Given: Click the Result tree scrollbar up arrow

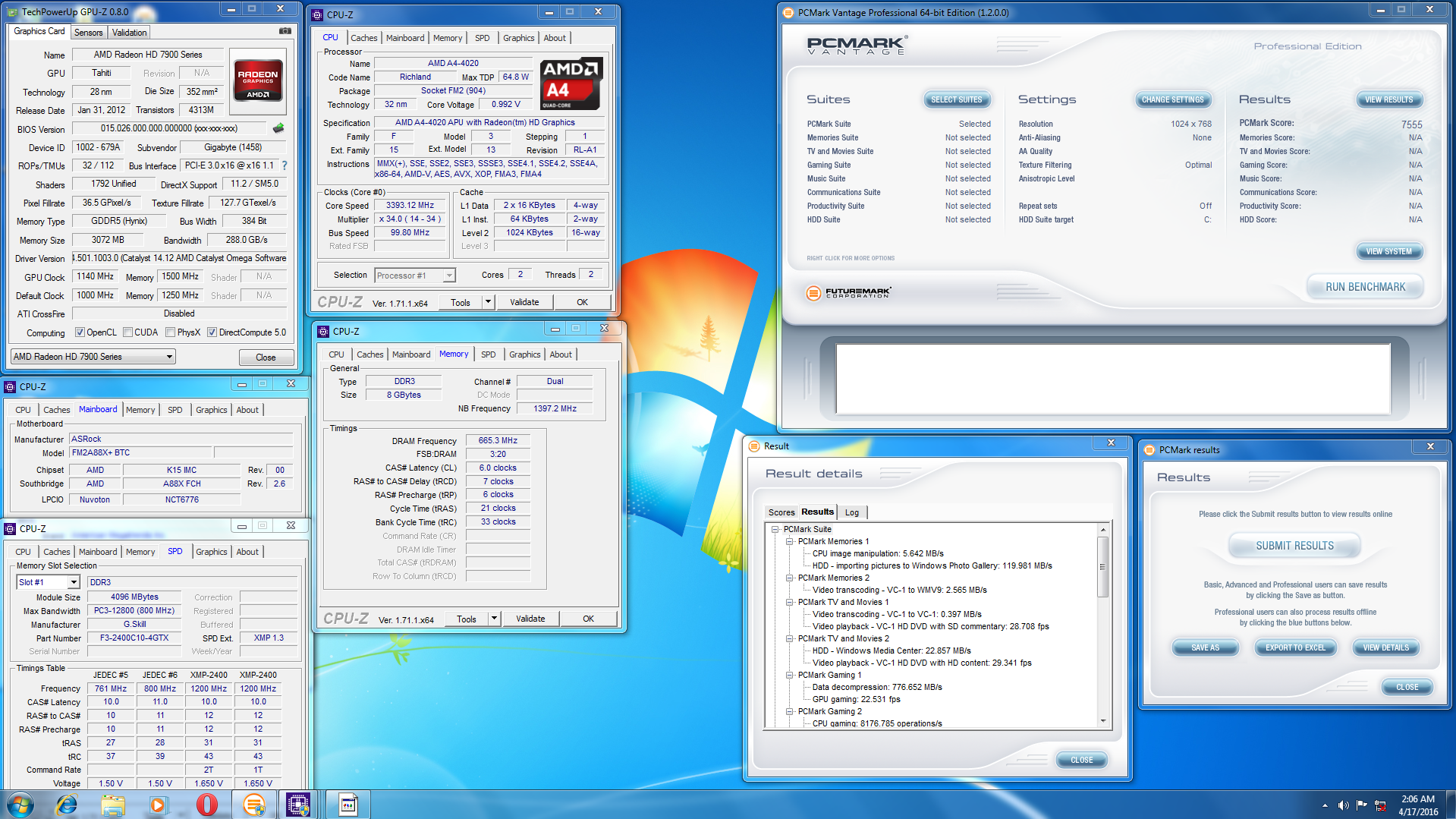Looking at the screenshot, I should tap(1103, 529).
